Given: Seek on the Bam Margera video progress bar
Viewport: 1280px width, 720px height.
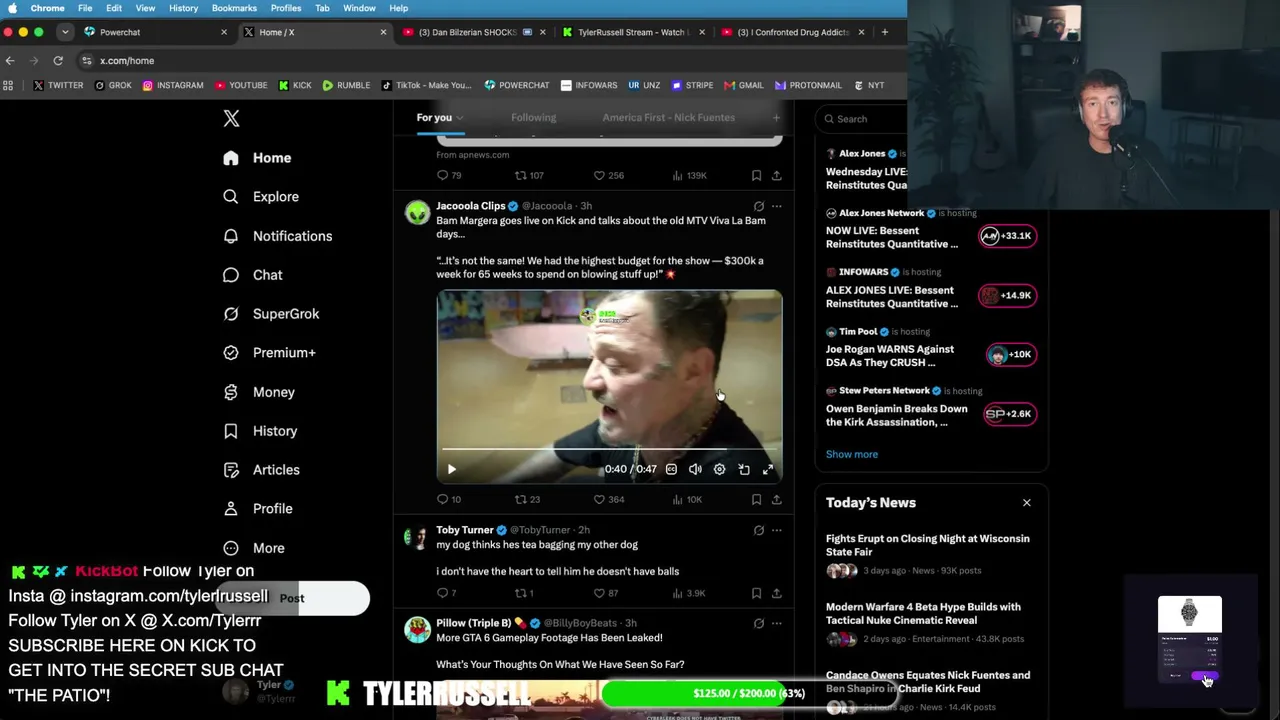Looking at the screenshot, I should (x=609, y=449).
